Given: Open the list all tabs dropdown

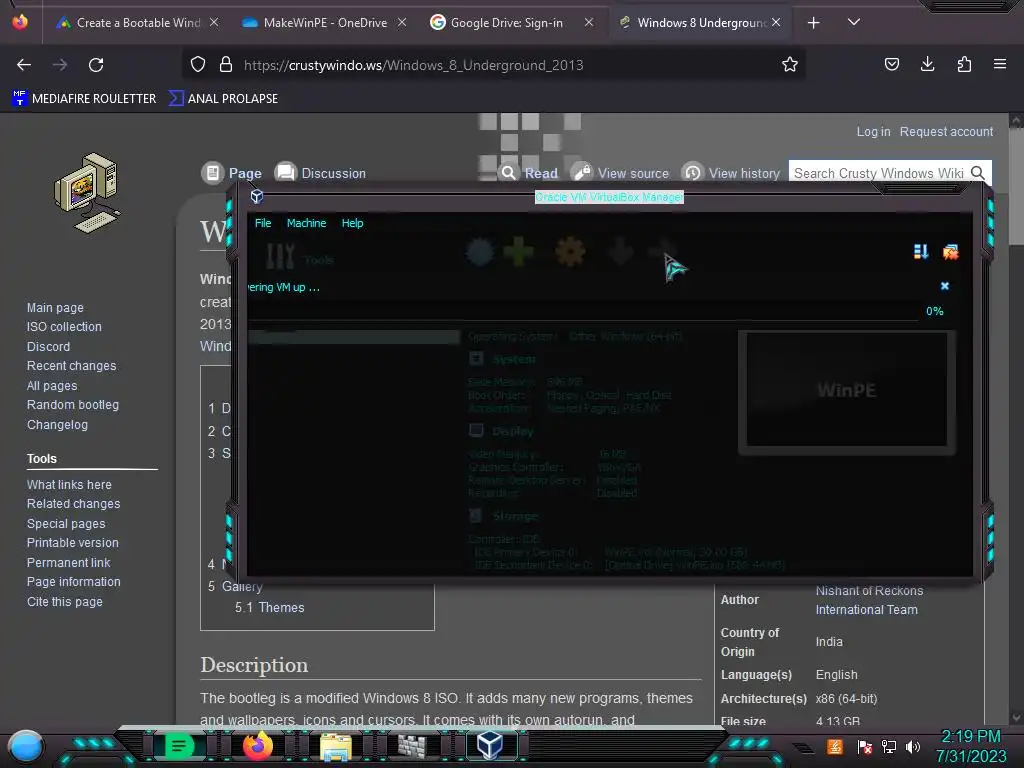Looking at the screenshot, I should [x=854, y=22].
